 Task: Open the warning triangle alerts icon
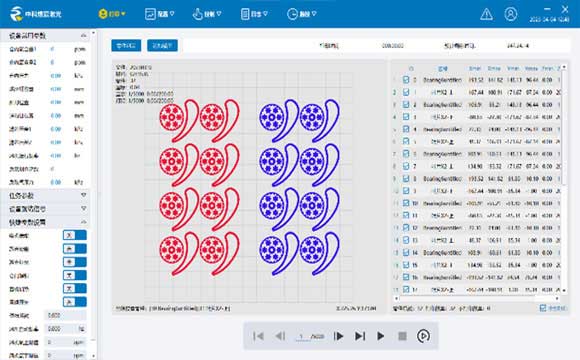click(486, 14)
